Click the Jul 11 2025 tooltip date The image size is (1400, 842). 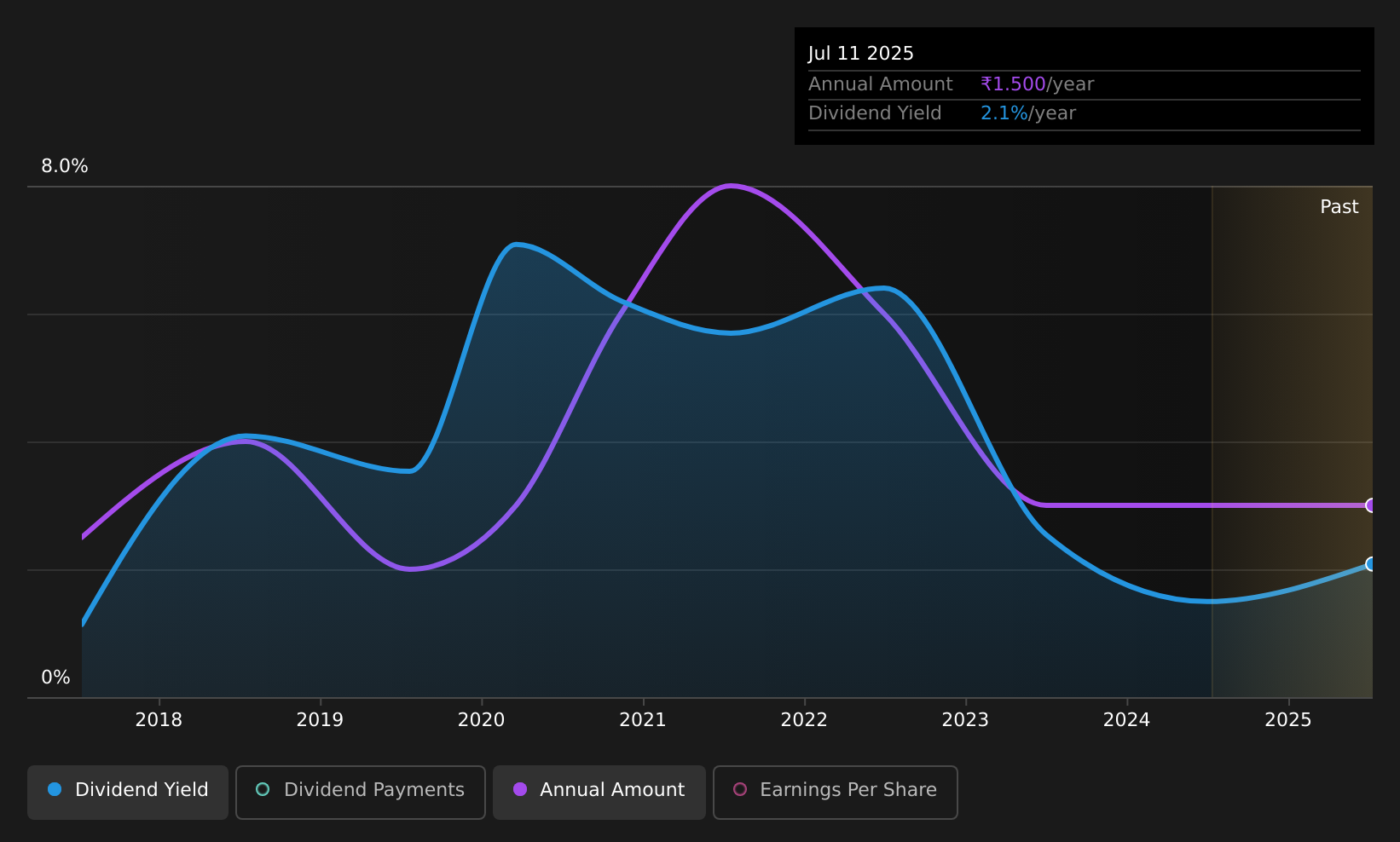pyautogui.click(x=861, y=54)
